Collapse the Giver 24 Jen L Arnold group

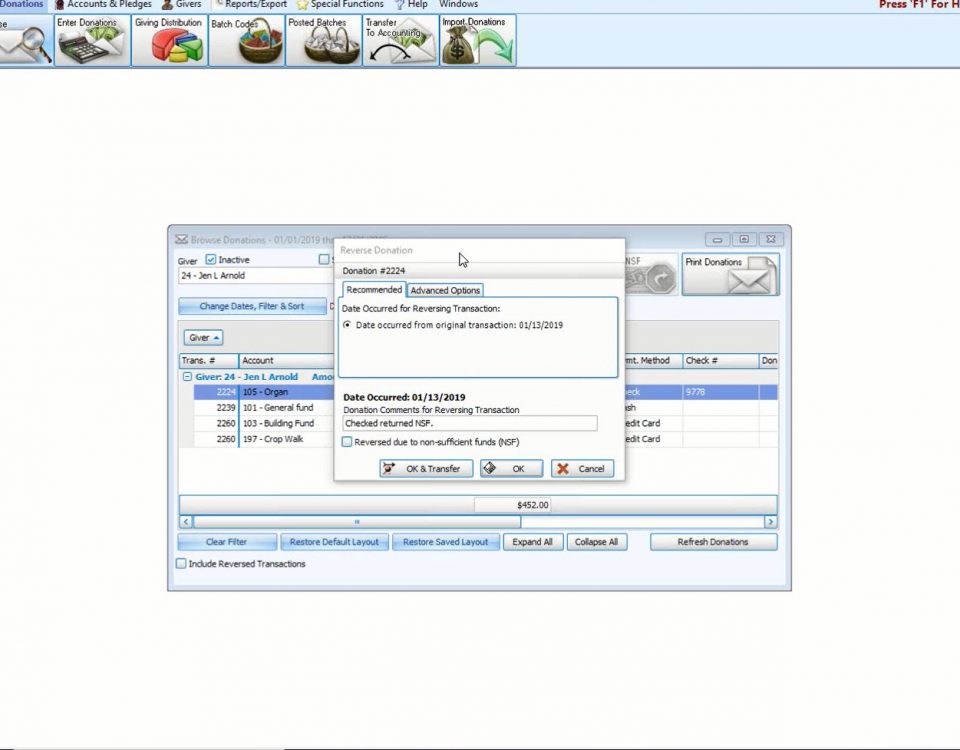coord(187,377)
